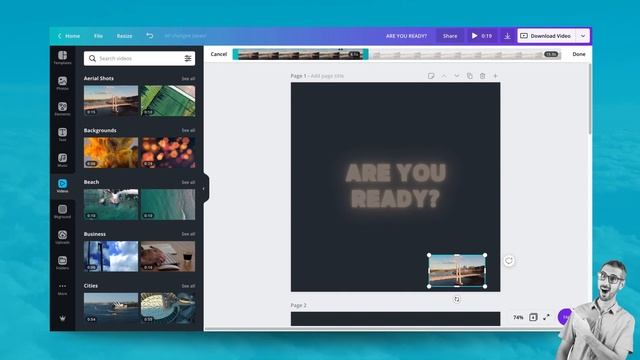This screenshot has width=640, height=360.
Task: Click the download arrow icon
Action: point(507,36)
